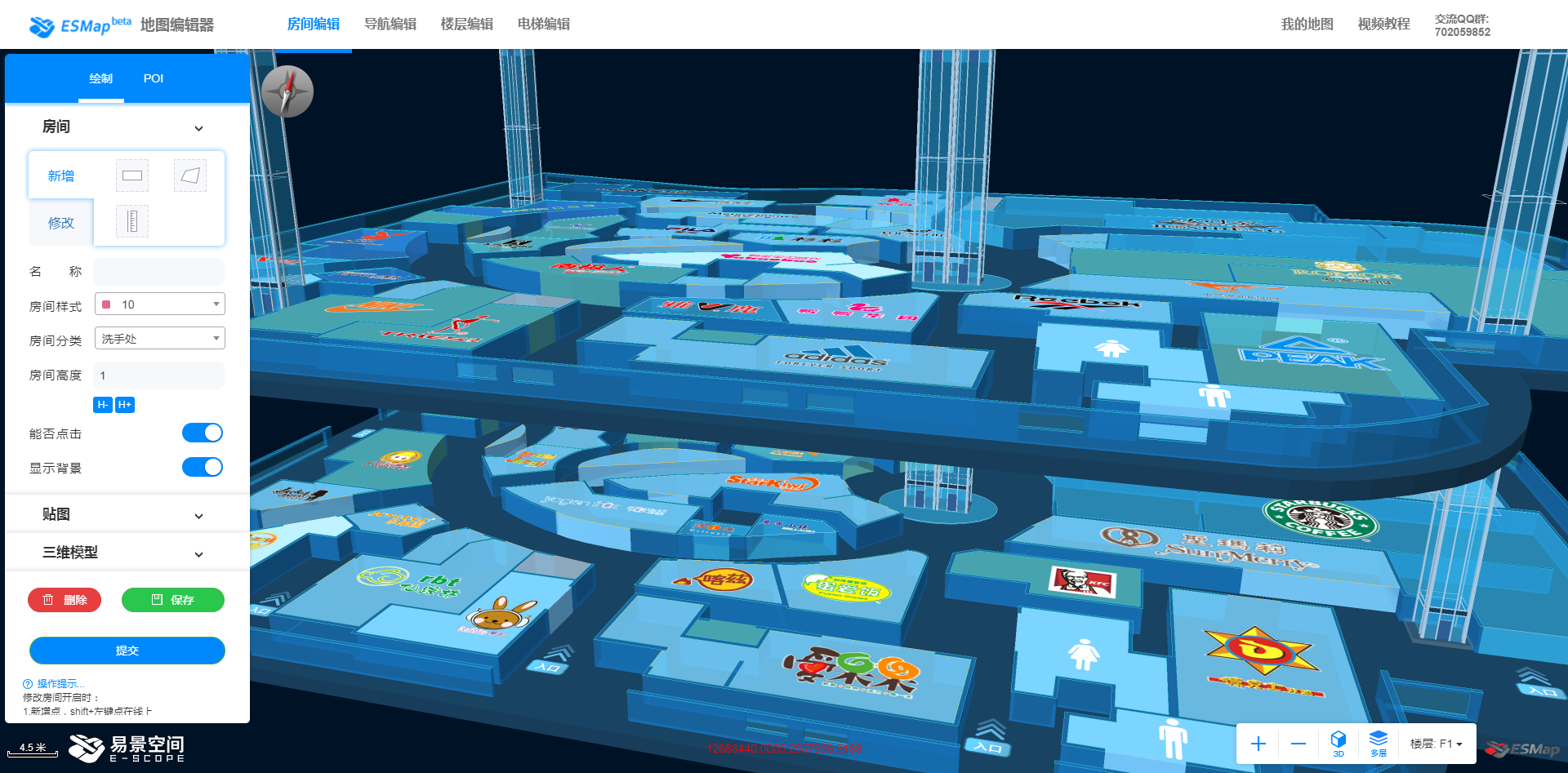This screenshot has height=773, width=1568.
Task: Click the trash icon on delete button
Action: [48, 600]
